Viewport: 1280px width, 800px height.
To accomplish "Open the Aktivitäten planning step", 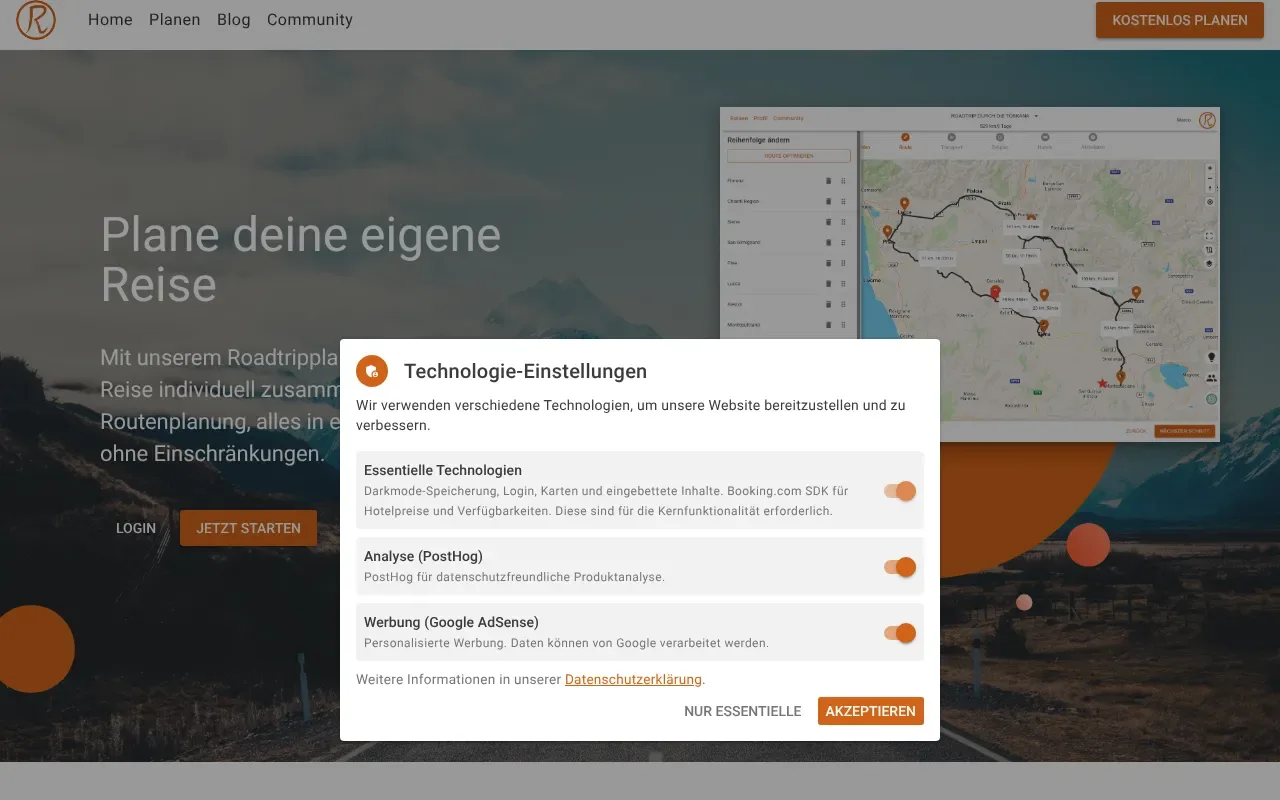I will point(1092,138).
